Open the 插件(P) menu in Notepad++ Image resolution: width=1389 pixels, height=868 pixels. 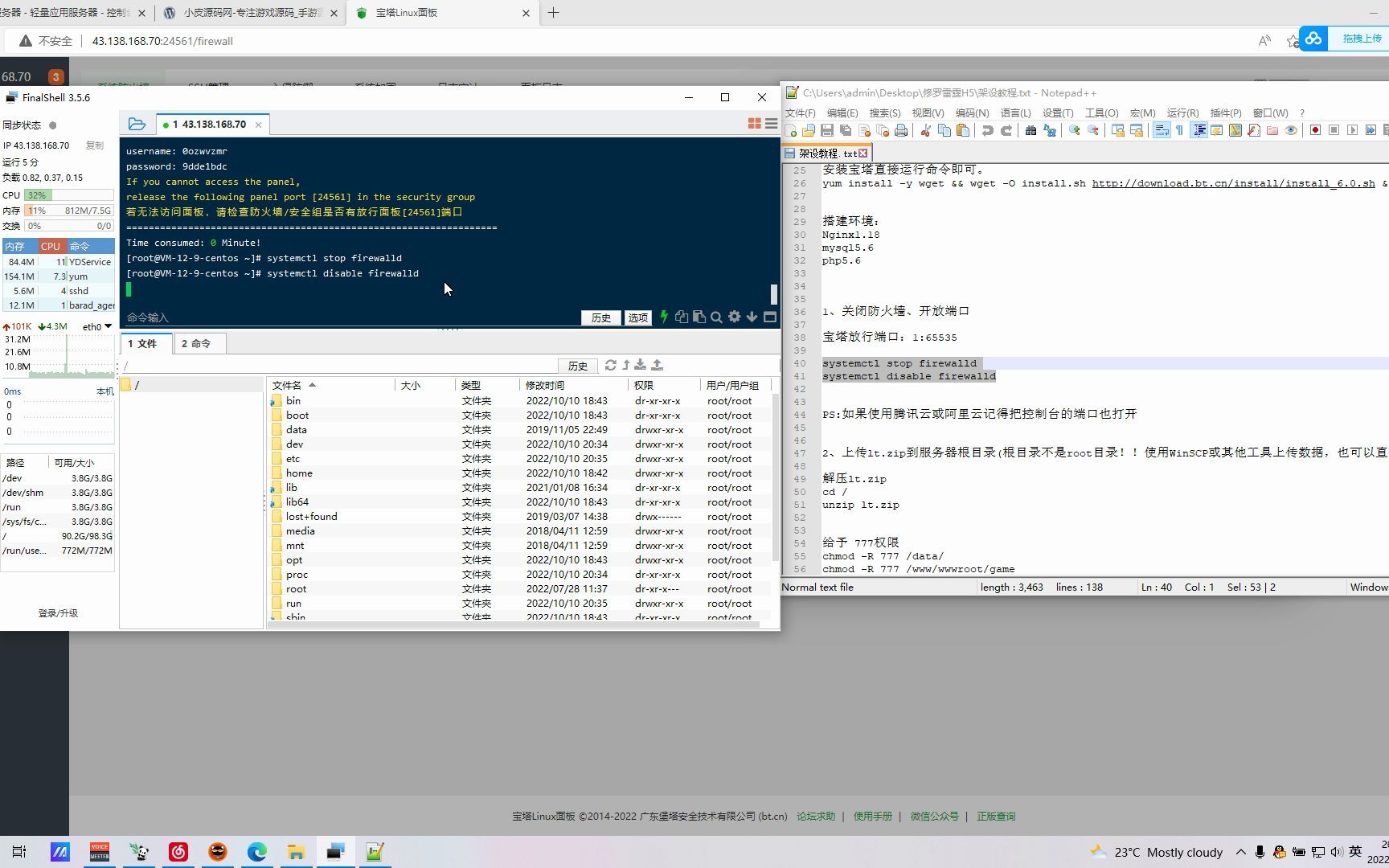[1226, 113]
